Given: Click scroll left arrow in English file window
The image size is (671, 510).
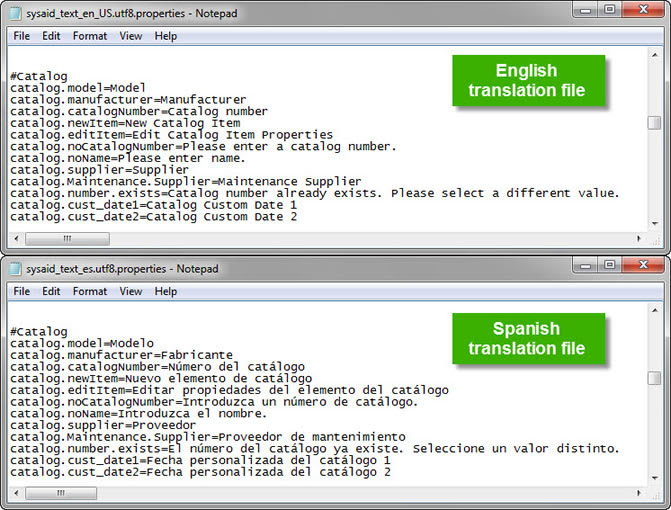Looking at the screenshot, I should [16, 239].
